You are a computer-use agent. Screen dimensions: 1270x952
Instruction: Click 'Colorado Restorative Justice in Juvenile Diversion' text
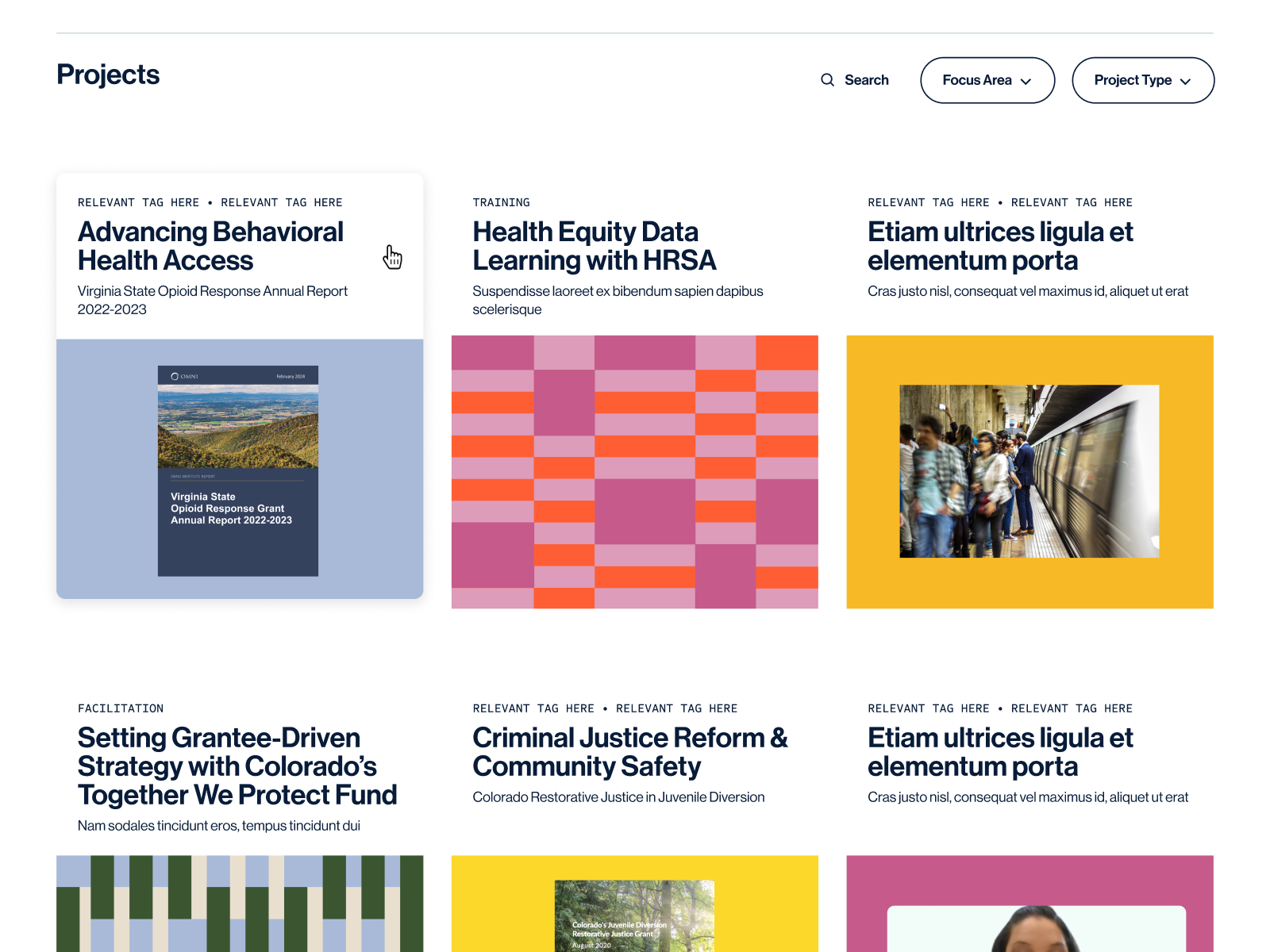tap(619, 797)
